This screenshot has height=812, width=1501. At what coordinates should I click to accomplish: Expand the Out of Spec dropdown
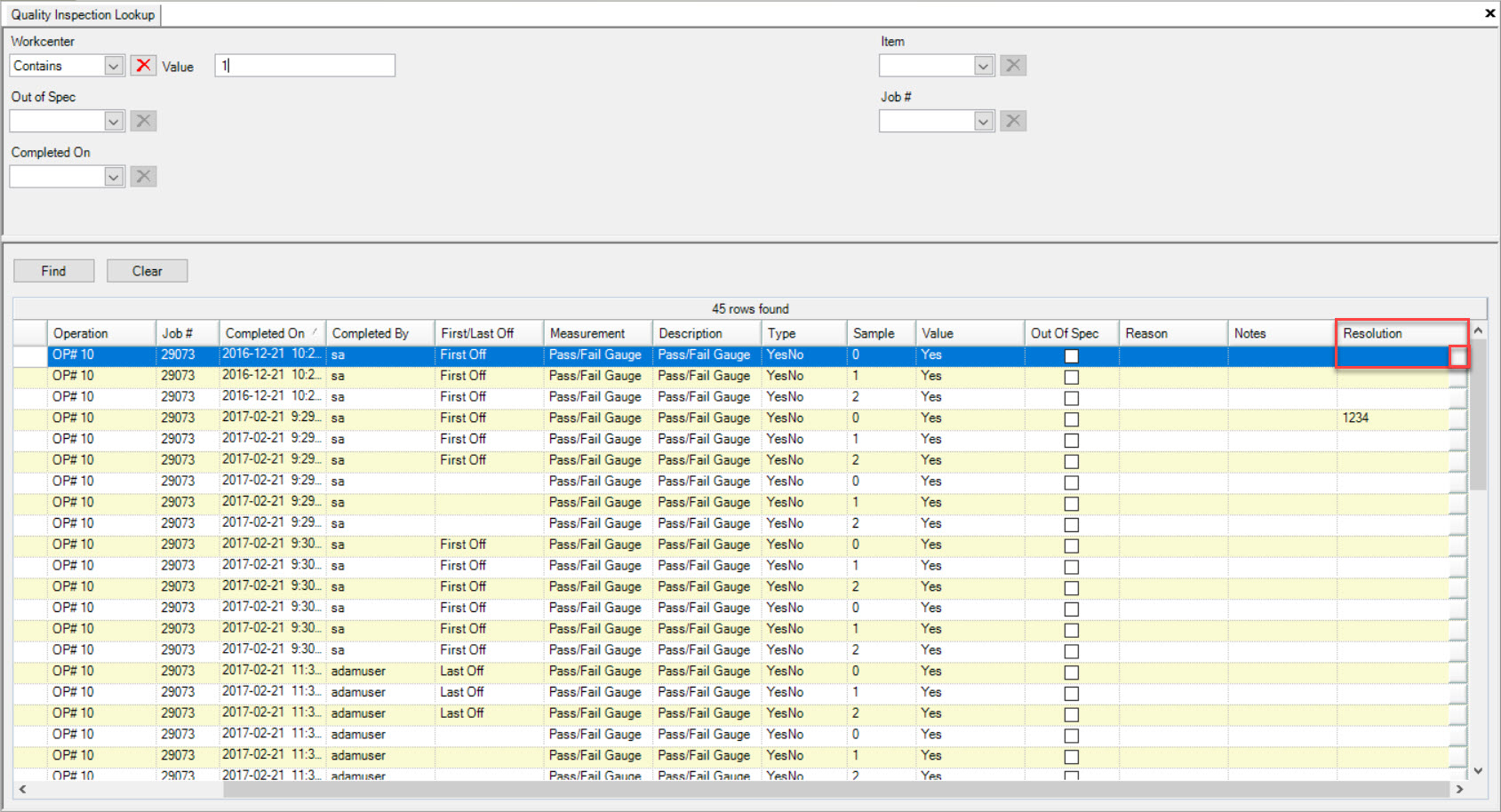(114, 121)
